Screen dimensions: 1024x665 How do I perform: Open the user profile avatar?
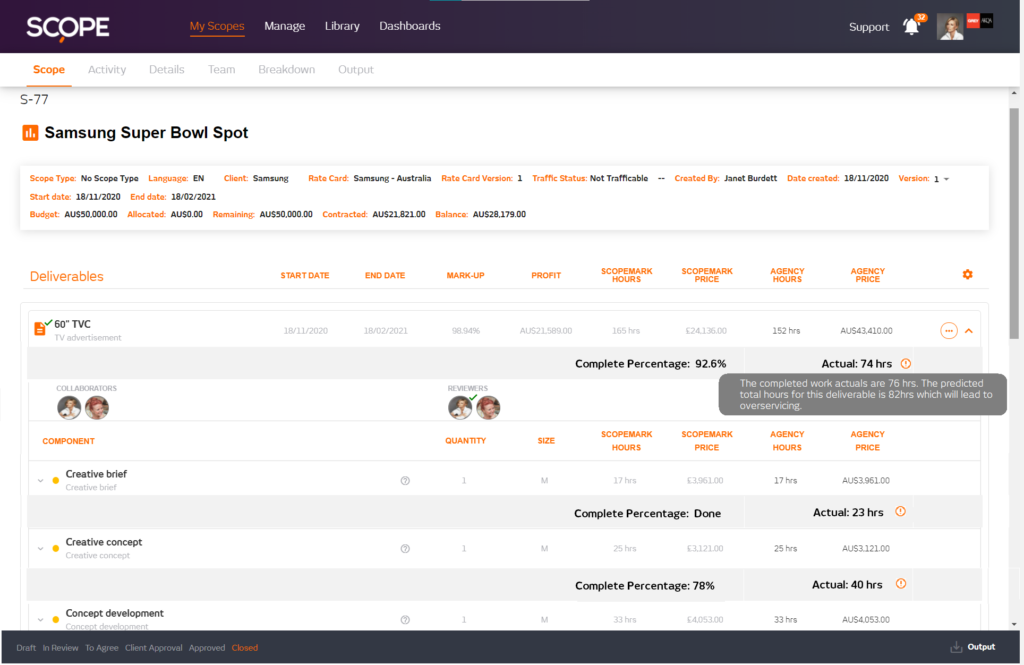[x=950, y=27]
